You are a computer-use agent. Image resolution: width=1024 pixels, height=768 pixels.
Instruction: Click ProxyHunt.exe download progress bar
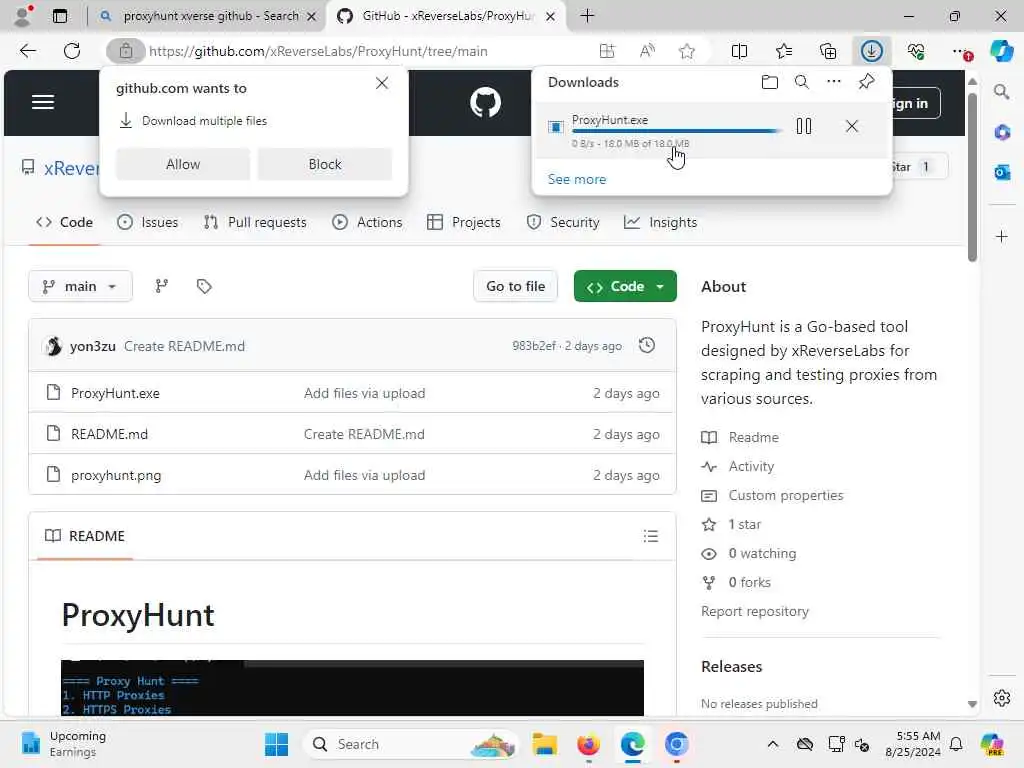pyautogui.click(x=676, y=131)
